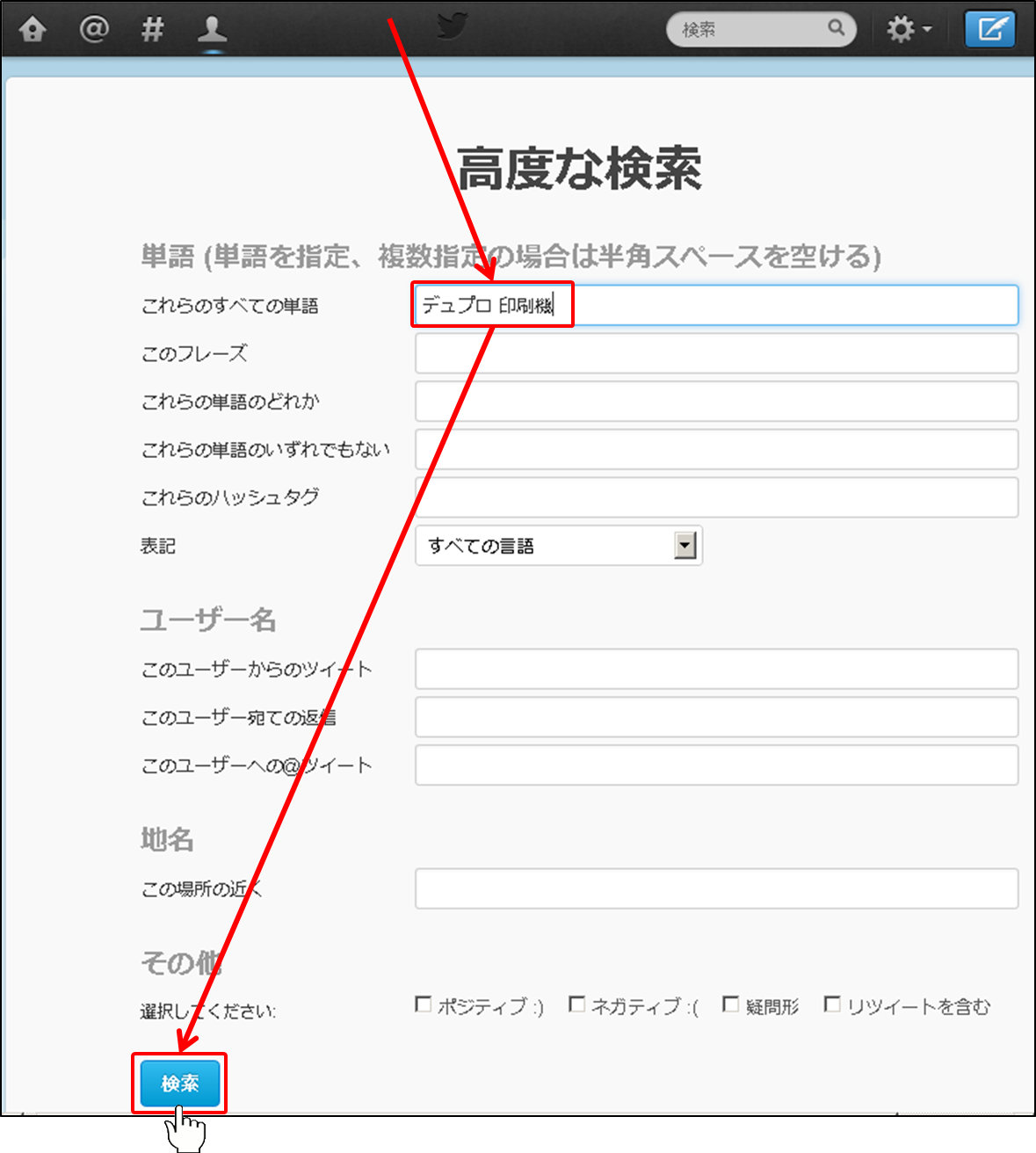Click the Twitter bird logo
Image resolution: width=1036 pixels, height=1153 pixels.
click(453, 26)
